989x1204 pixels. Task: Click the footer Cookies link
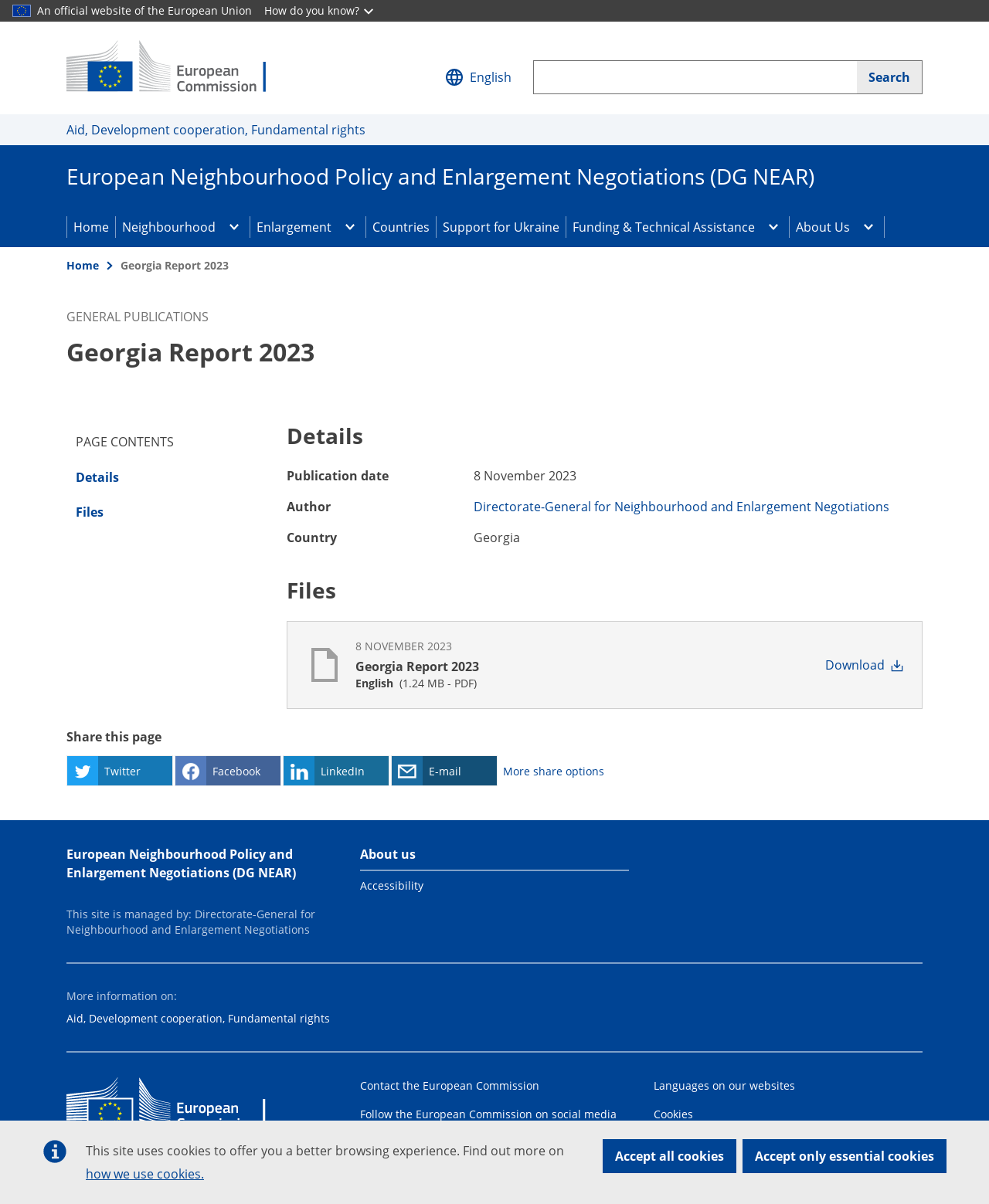[x=673, y=1114]
